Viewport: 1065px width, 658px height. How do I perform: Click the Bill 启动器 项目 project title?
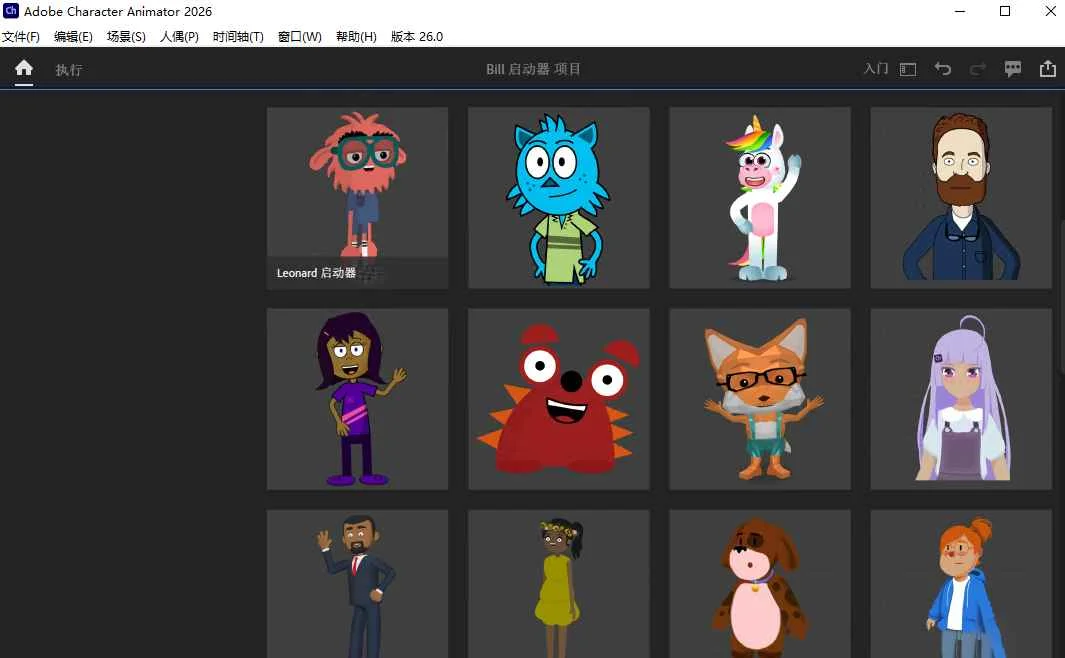pyautogui.click(x=533, y=69)
